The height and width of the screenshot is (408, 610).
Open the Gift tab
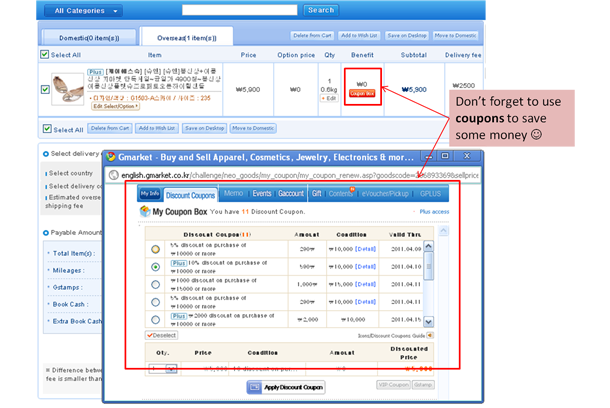(317, 193)
